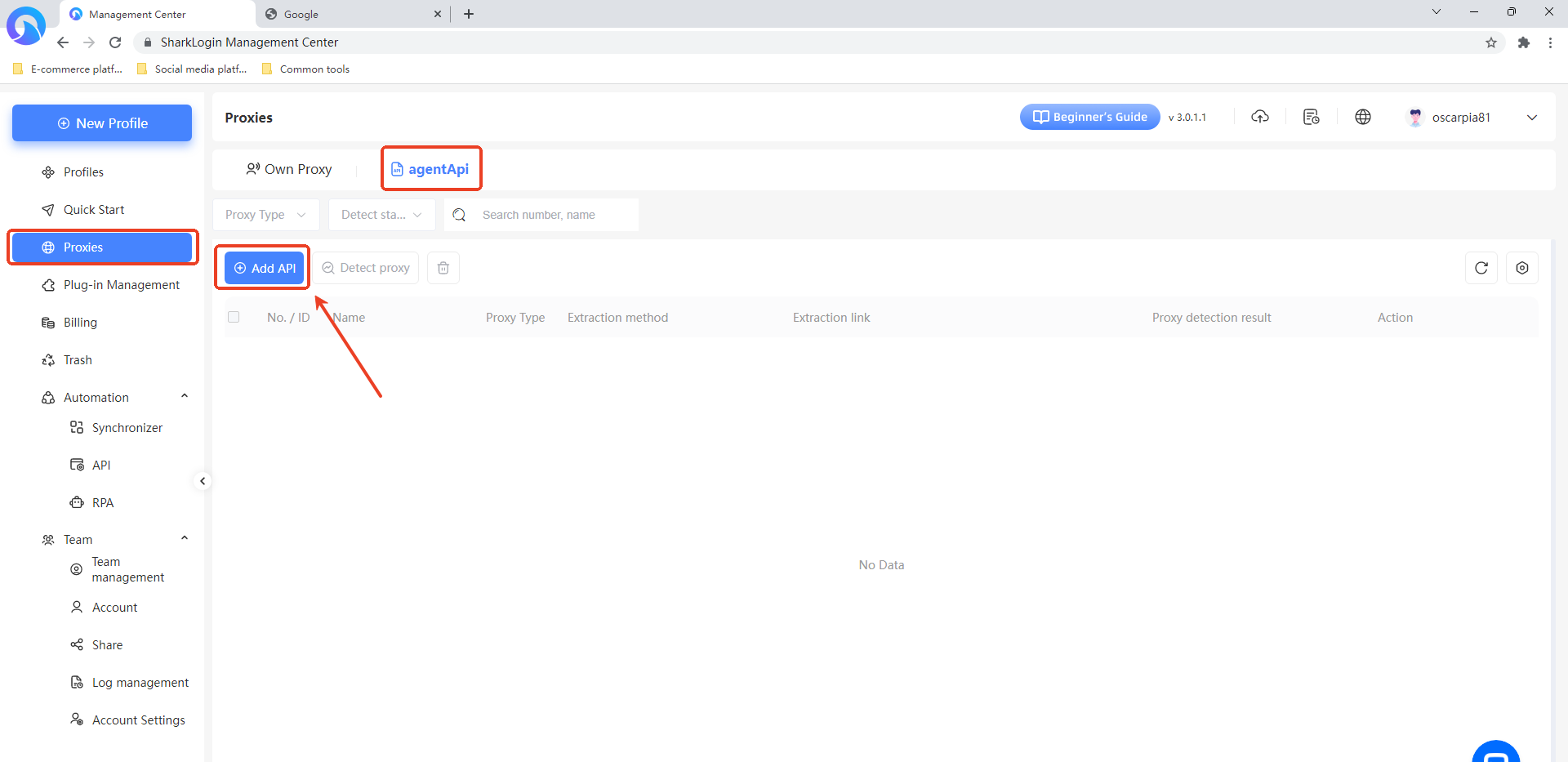The image size is (1568, 762).
Task: Expand the oscarpia81 account menu
Action: (1531, 118)
